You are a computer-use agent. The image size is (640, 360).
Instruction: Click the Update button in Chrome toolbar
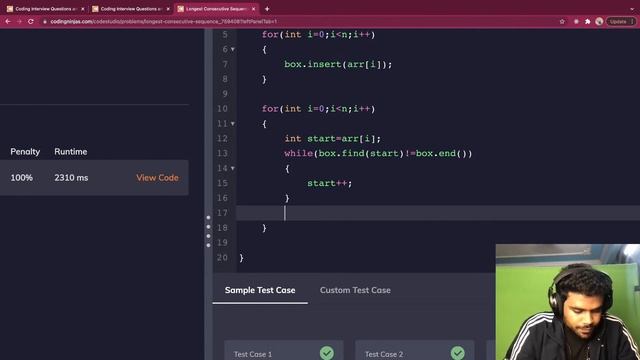click(620, 21)
